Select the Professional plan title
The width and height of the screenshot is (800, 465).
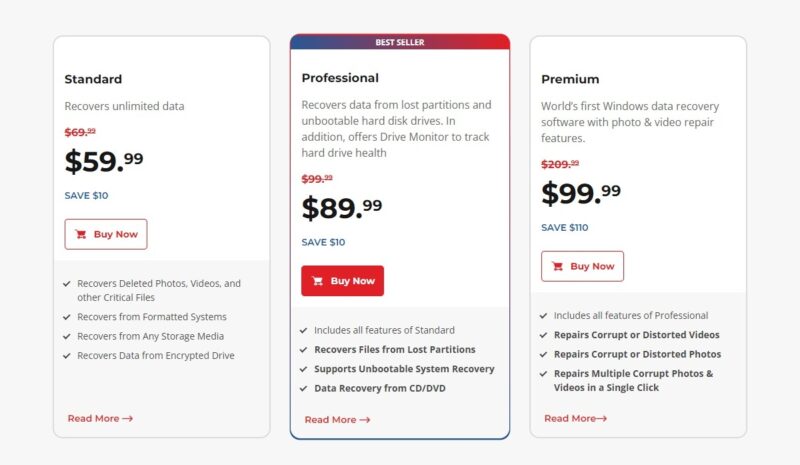(x=340, y=78)
